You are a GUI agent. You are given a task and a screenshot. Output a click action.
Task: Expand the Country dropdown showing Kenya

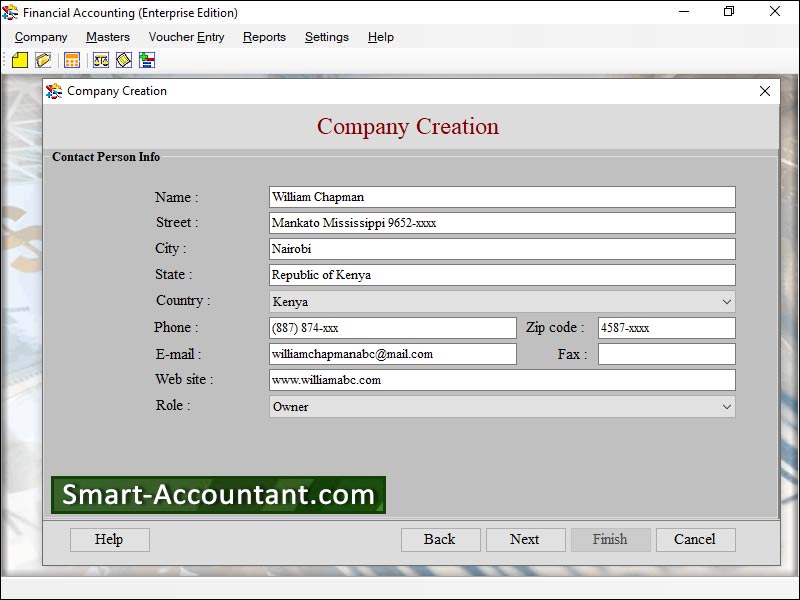[726, 302]
